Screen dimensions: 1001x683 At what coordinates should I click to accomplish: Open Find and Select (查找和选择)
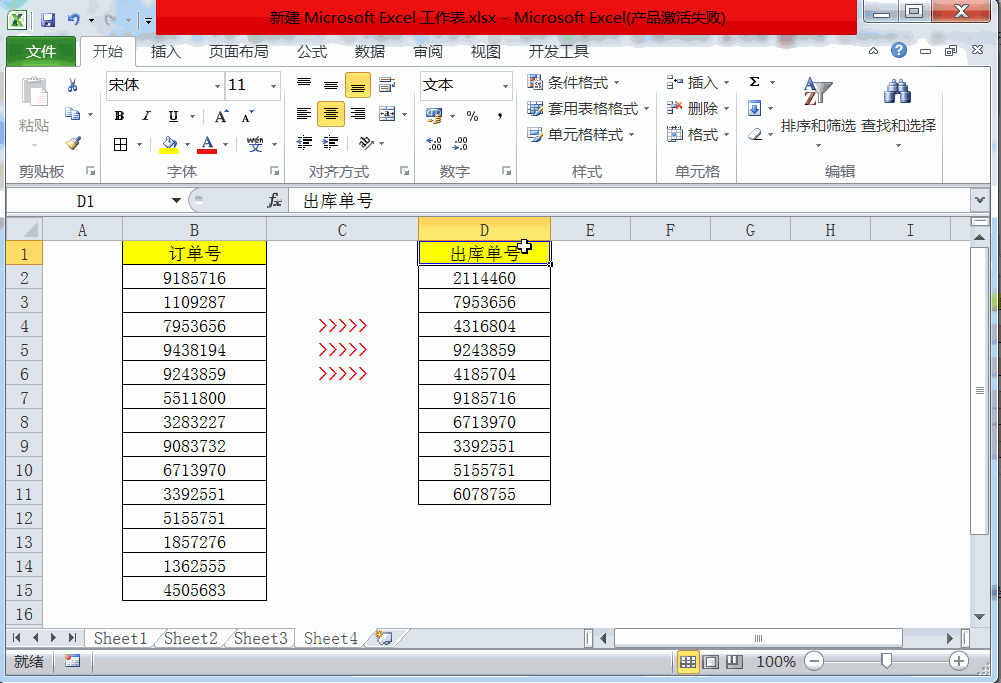click(898, 113)
